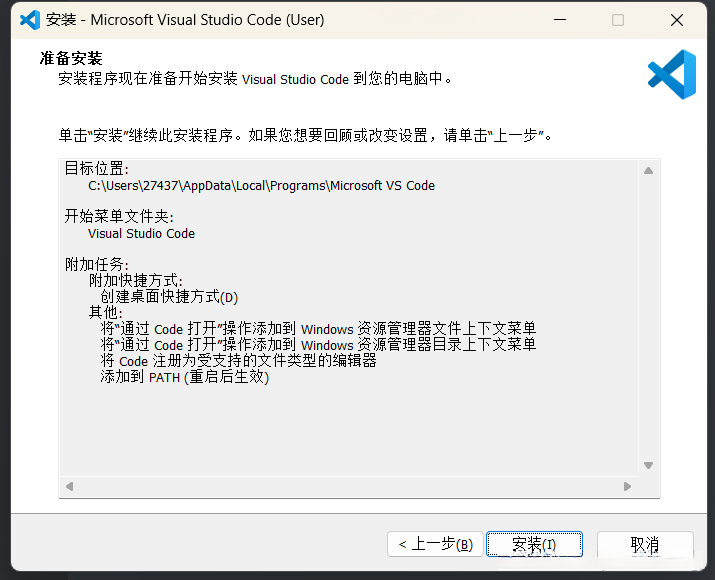Click the large VS Code logo
Viewport: 715px width, 580px height.
pyautogui.click(x=672, y=74)
